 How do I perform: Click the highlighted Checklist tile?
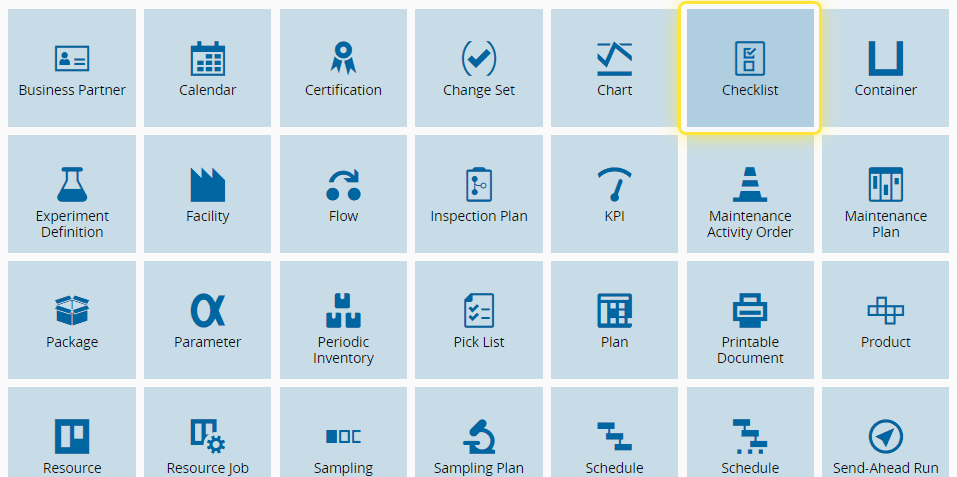pyautogui.click(x=750, y=68)
